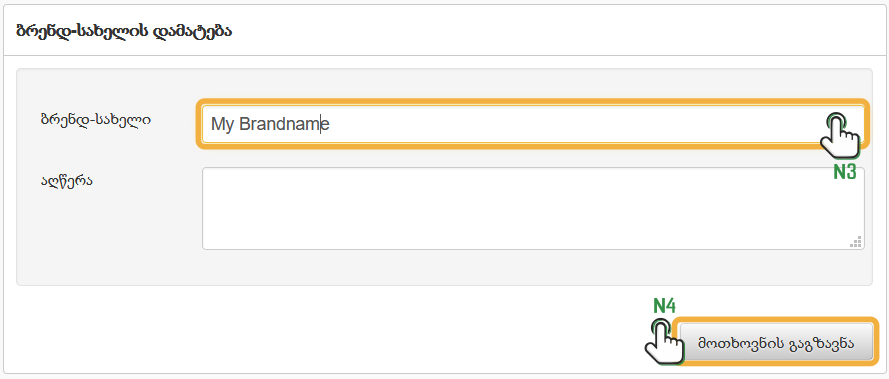889x379 pixels.
Task: Select the აღწერა field label
Action: [x=67, y=181]
